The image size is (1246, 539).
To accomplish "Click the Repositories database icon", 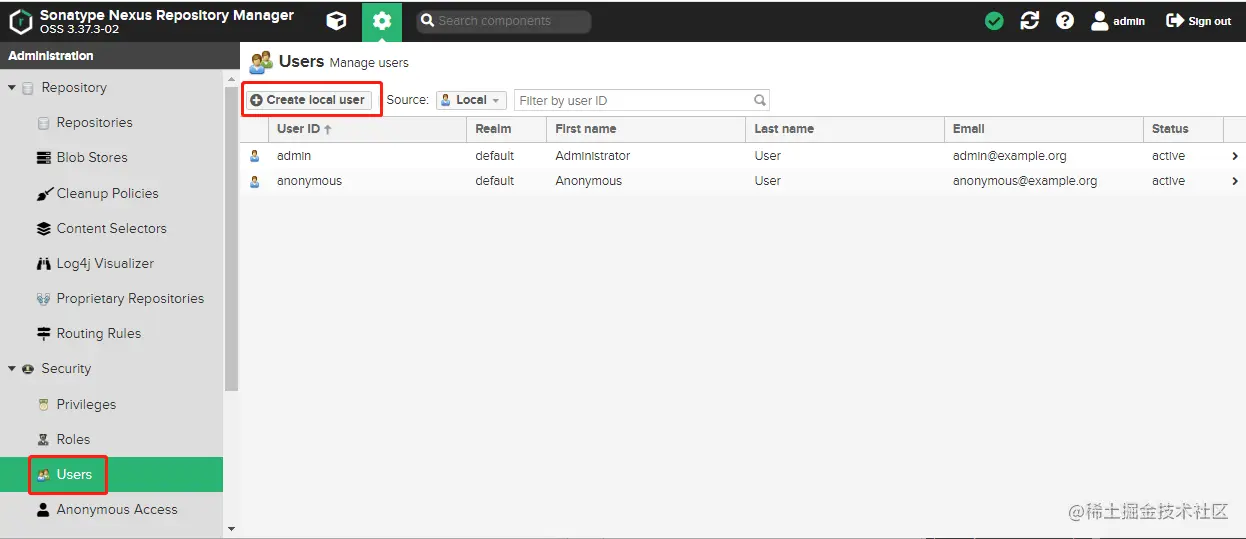I will (43, 123).
